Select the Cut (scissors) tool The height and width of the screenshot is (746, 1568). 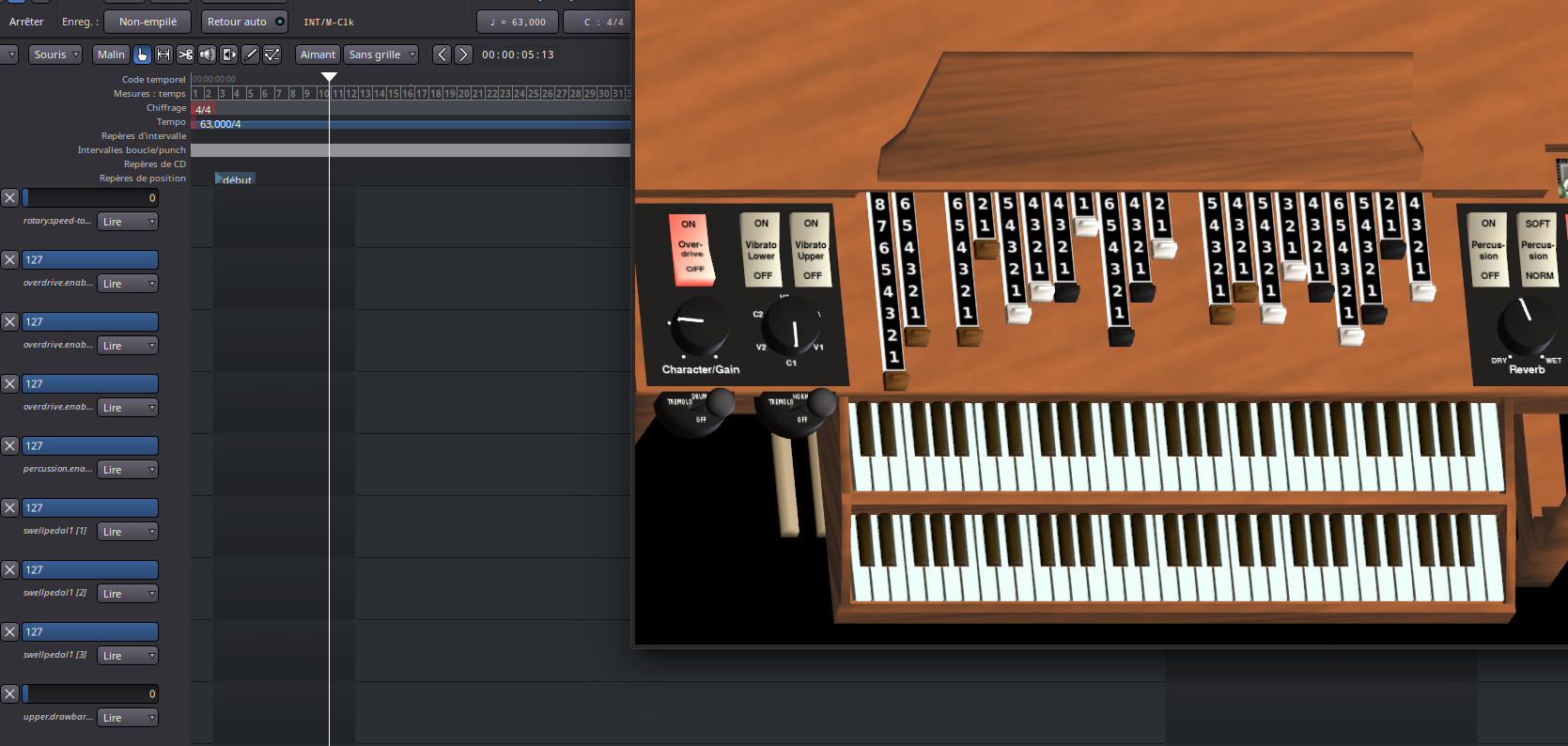point(185,54)
